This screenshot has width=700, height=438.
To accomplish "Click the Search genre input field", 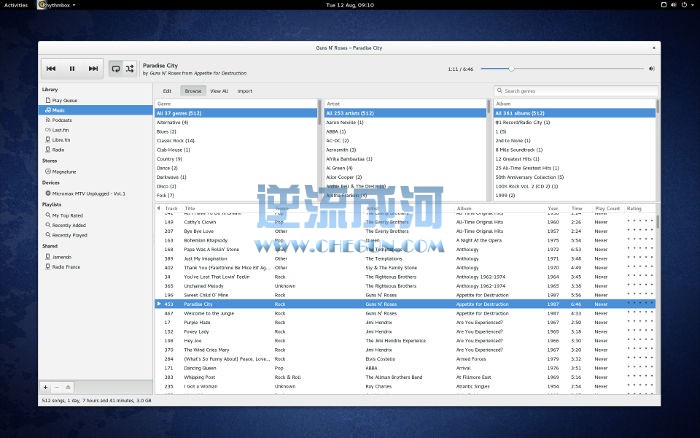I will [576, 91].
